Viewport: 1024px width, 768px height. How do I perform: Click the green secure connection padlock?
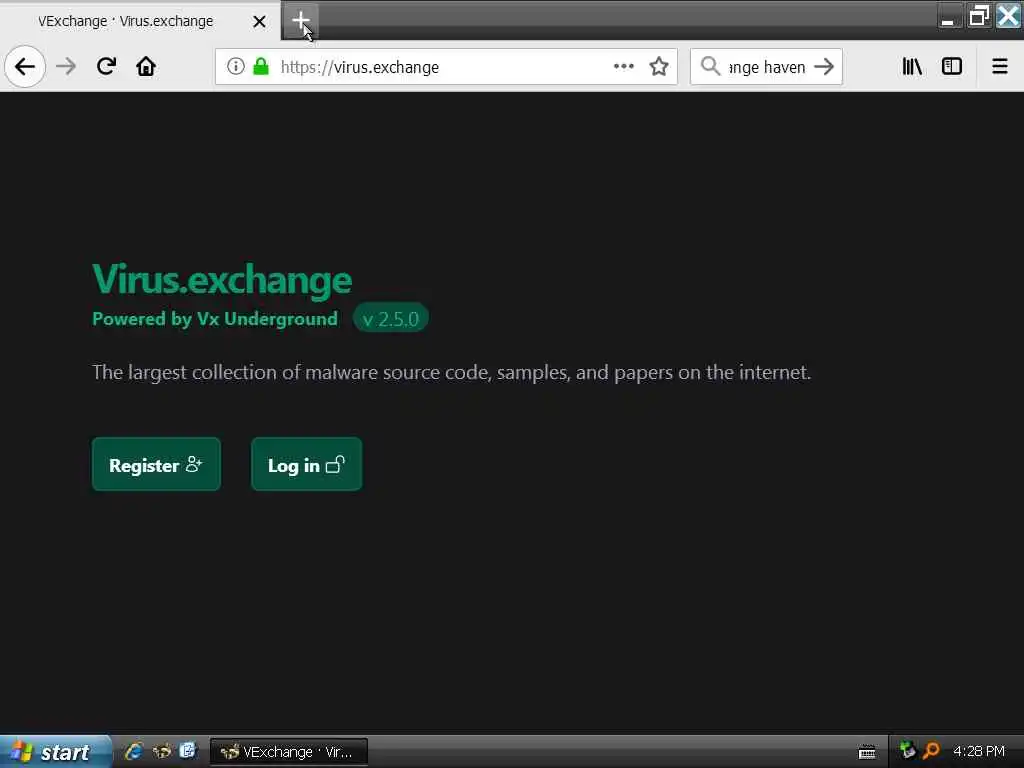point(261,67)
